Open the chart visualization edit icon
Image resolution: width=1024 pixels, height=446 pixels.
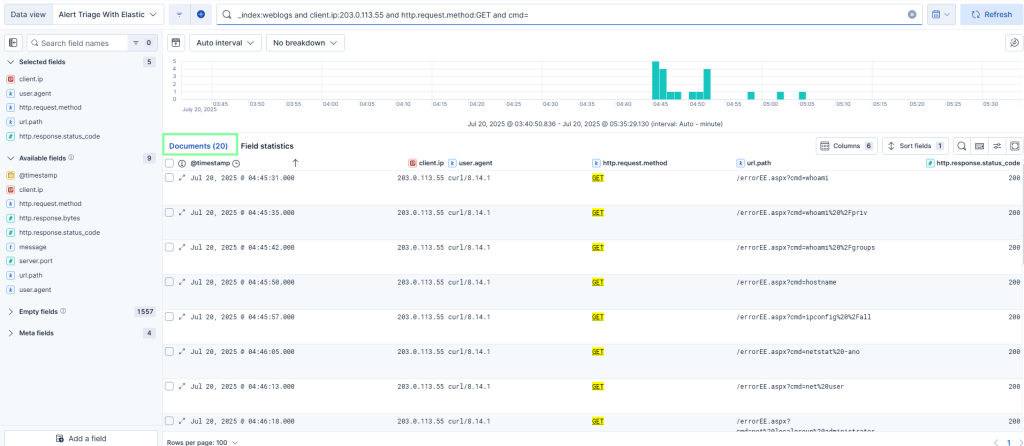tap(1013, 43)
